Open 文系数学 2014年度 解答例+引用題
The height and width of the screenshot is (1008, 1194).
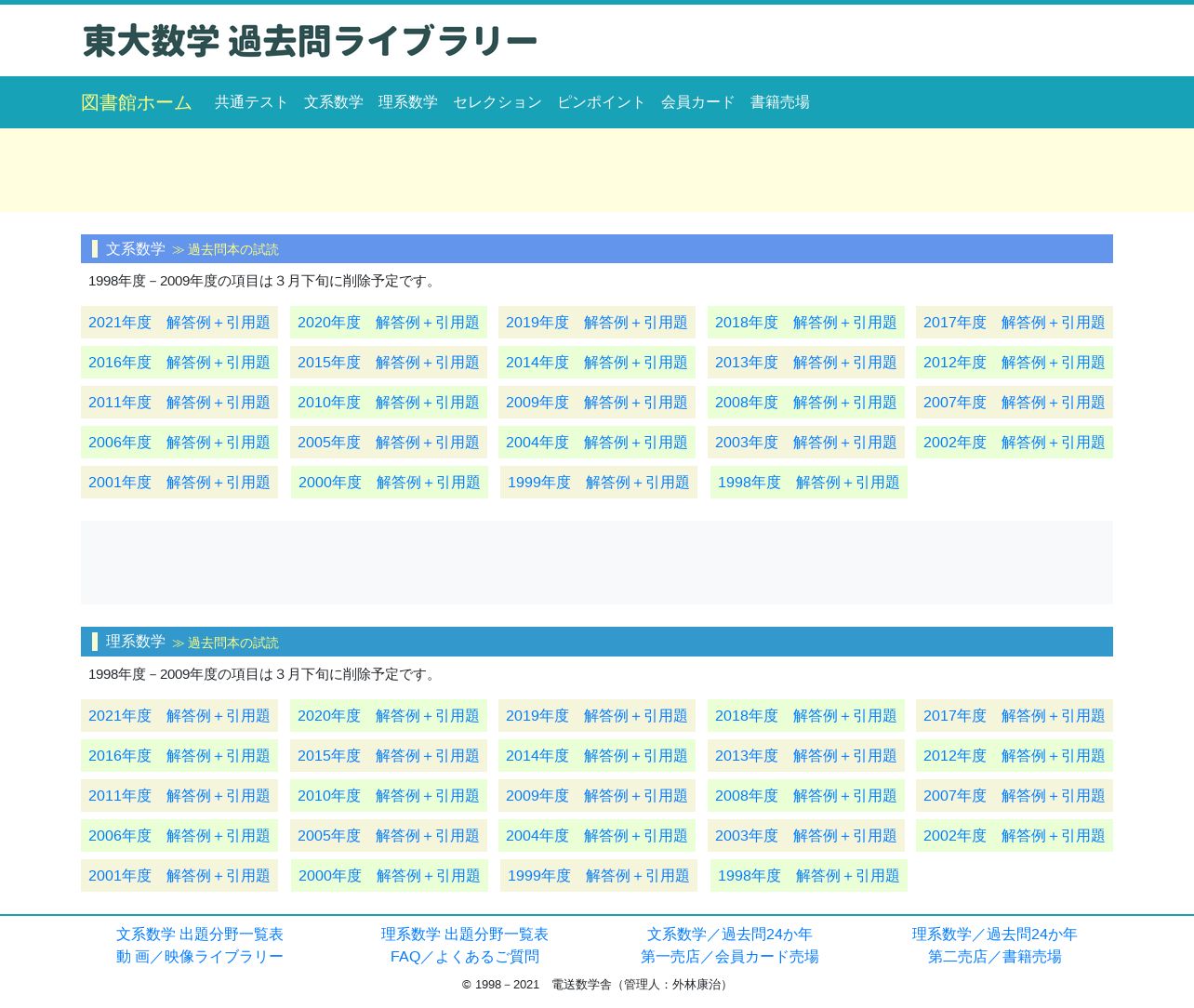pyautogui.click(x=597, y=363)
